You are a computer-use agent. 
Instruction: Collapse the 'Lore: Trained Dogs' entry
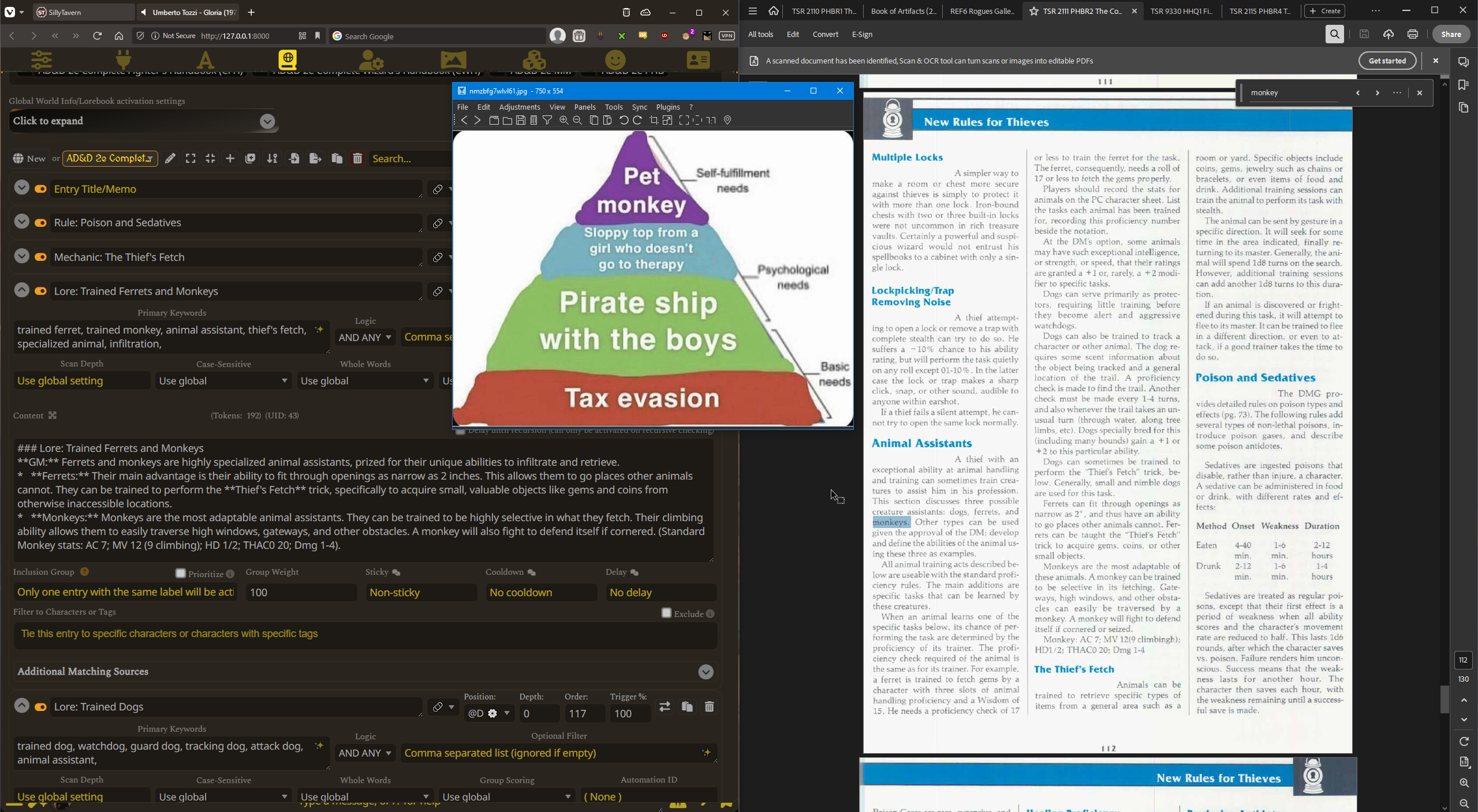tap(21, 706)
